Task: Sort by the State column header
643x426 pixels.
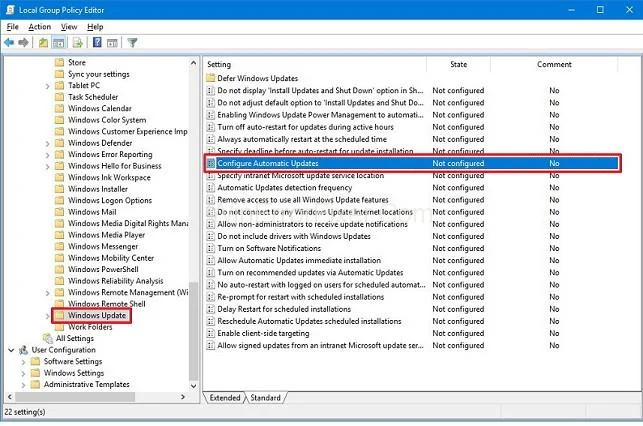Action: [x=458, y=64]
